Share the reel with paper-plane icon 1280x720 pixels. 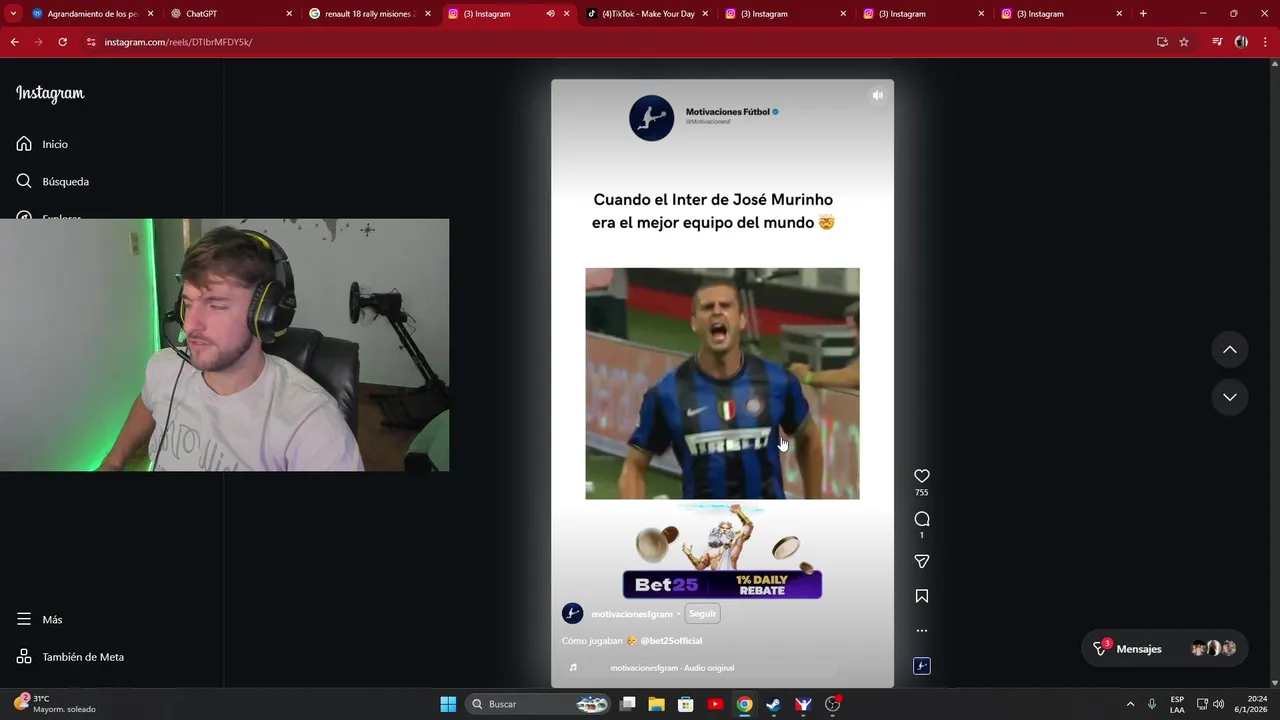[x=922, y=562]
